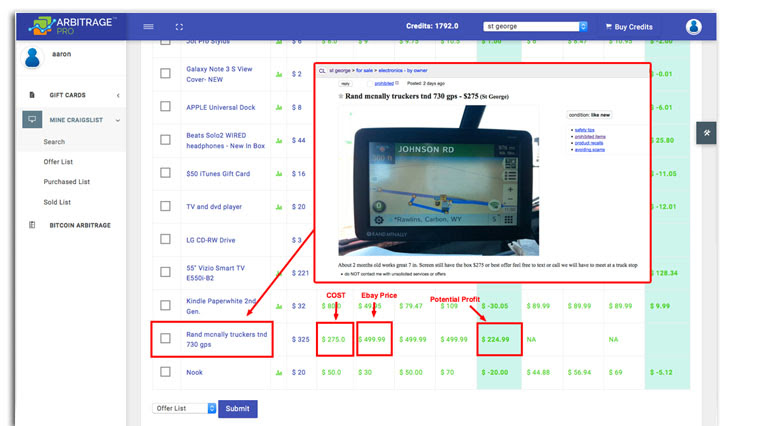Click chart icon for Nook row
The image size is (758, 426).
(x=279, y=373)
